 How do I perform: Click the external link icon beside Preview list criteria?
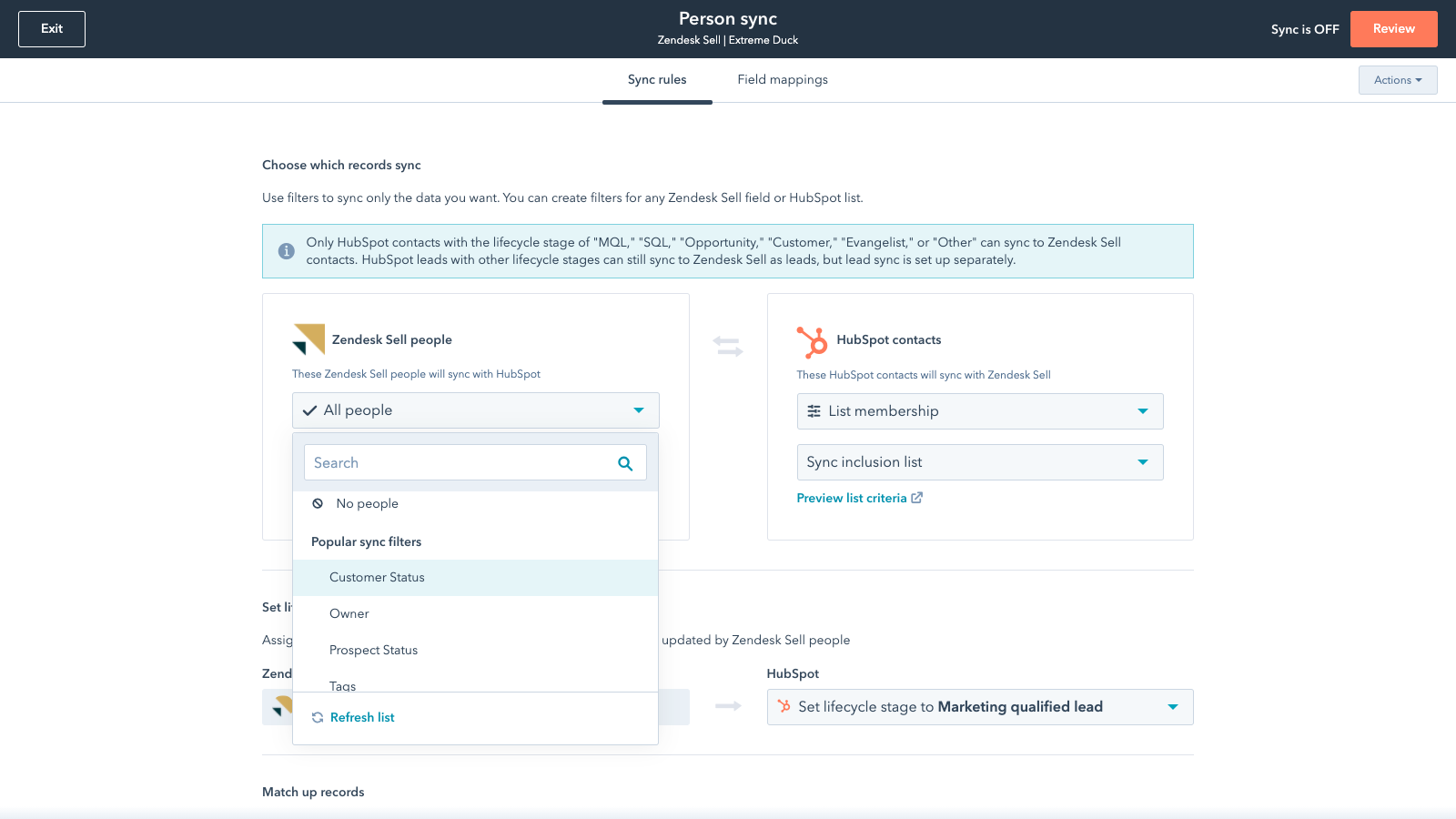tap(917, 498)
